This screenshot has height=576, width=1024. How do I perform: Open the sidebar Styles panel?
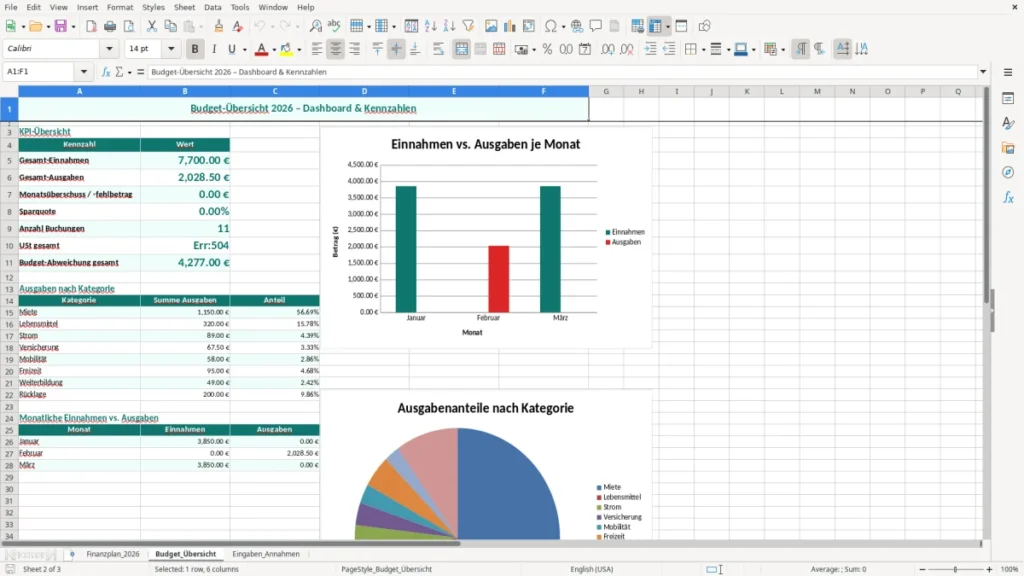tap(1008, 123)
